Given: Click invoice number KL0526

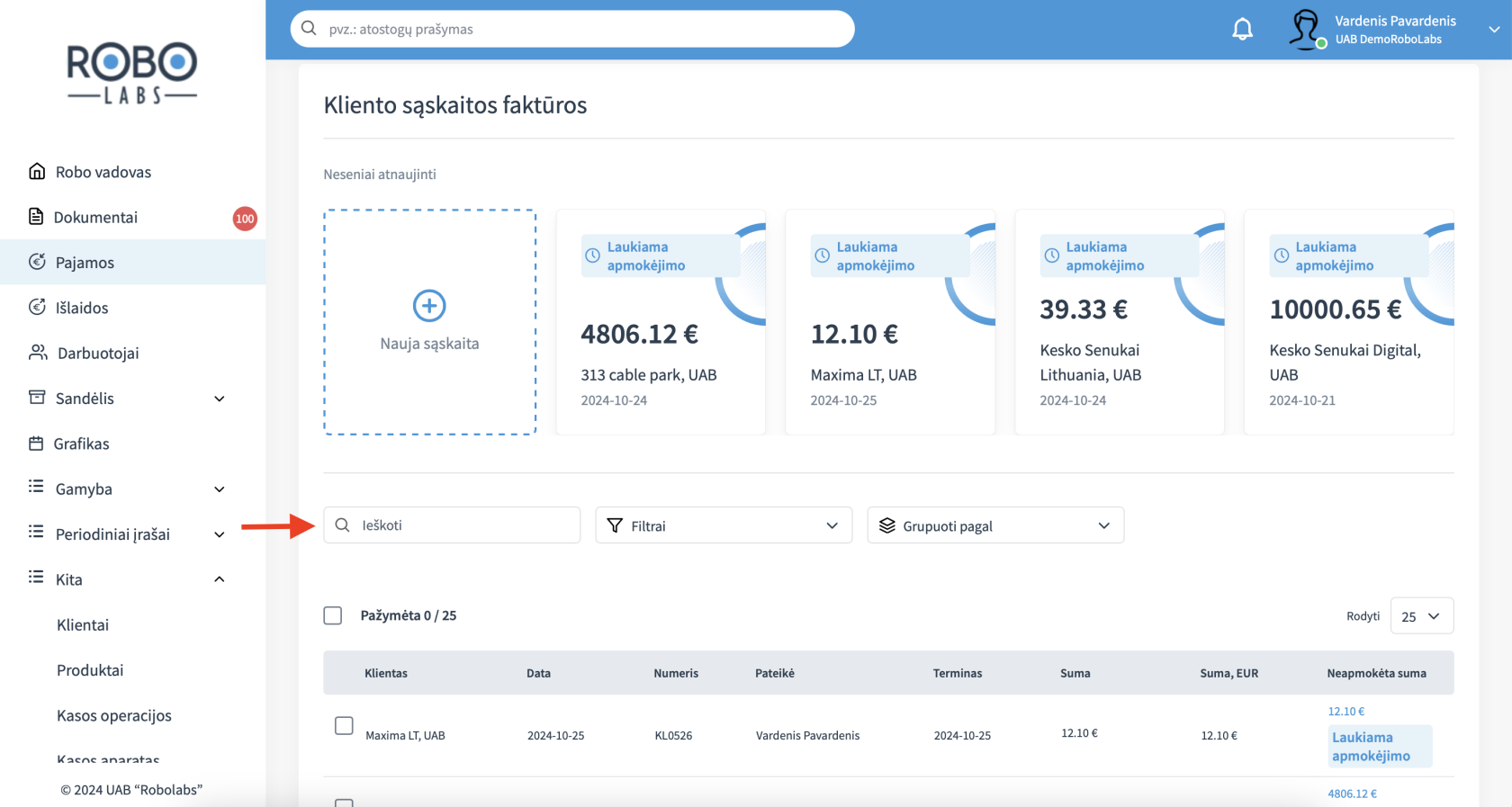Looking at the screenshot, I should point(673,735).
